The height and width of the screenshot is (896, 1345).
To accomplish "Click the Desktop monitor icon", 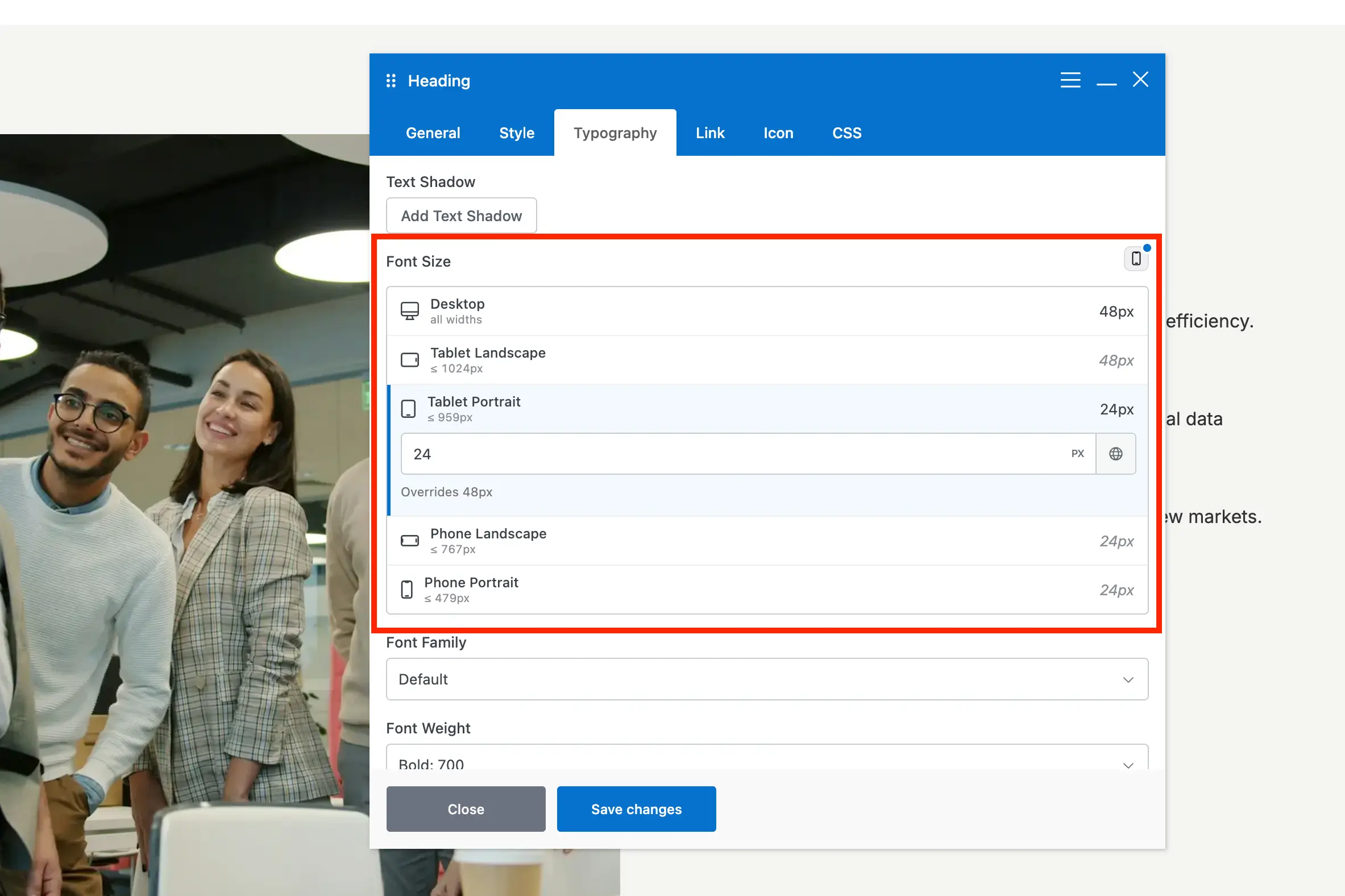I will point(410,311).
